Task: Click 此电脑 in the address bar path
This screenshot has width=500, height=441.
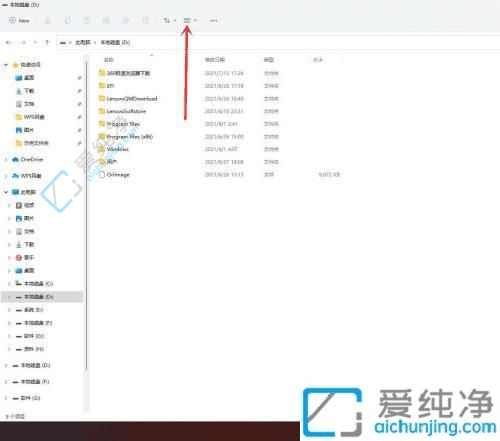Action: [x=83, y=42]
